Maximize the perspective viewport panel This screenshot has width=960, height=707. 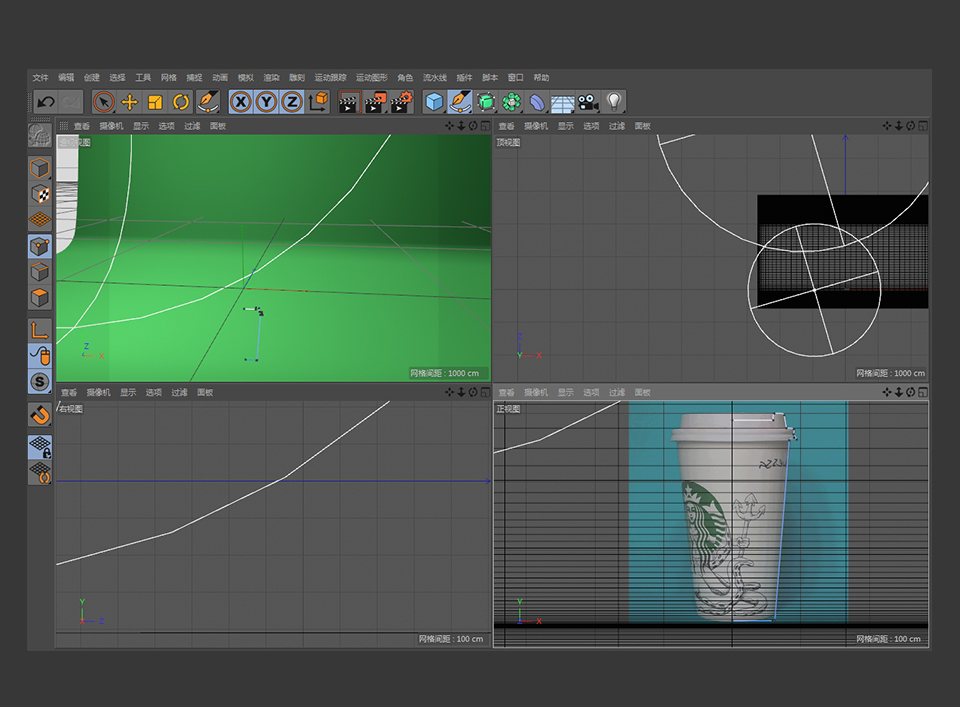point(485,125)
